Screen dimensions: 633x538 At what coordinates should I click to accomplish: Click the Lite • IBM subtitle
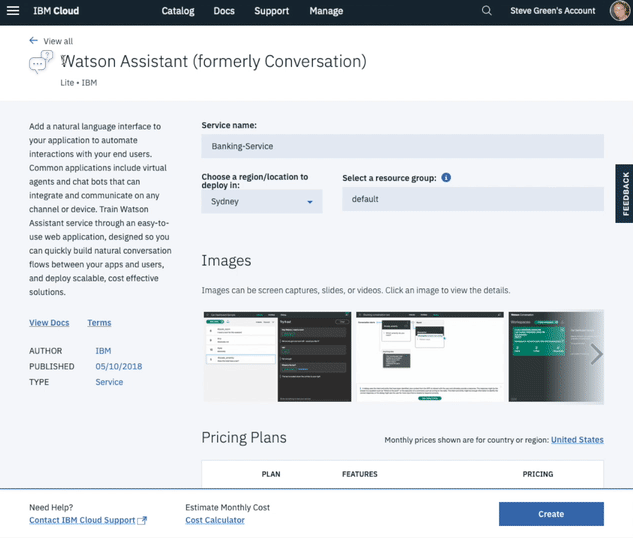click(x=79, y=83)
